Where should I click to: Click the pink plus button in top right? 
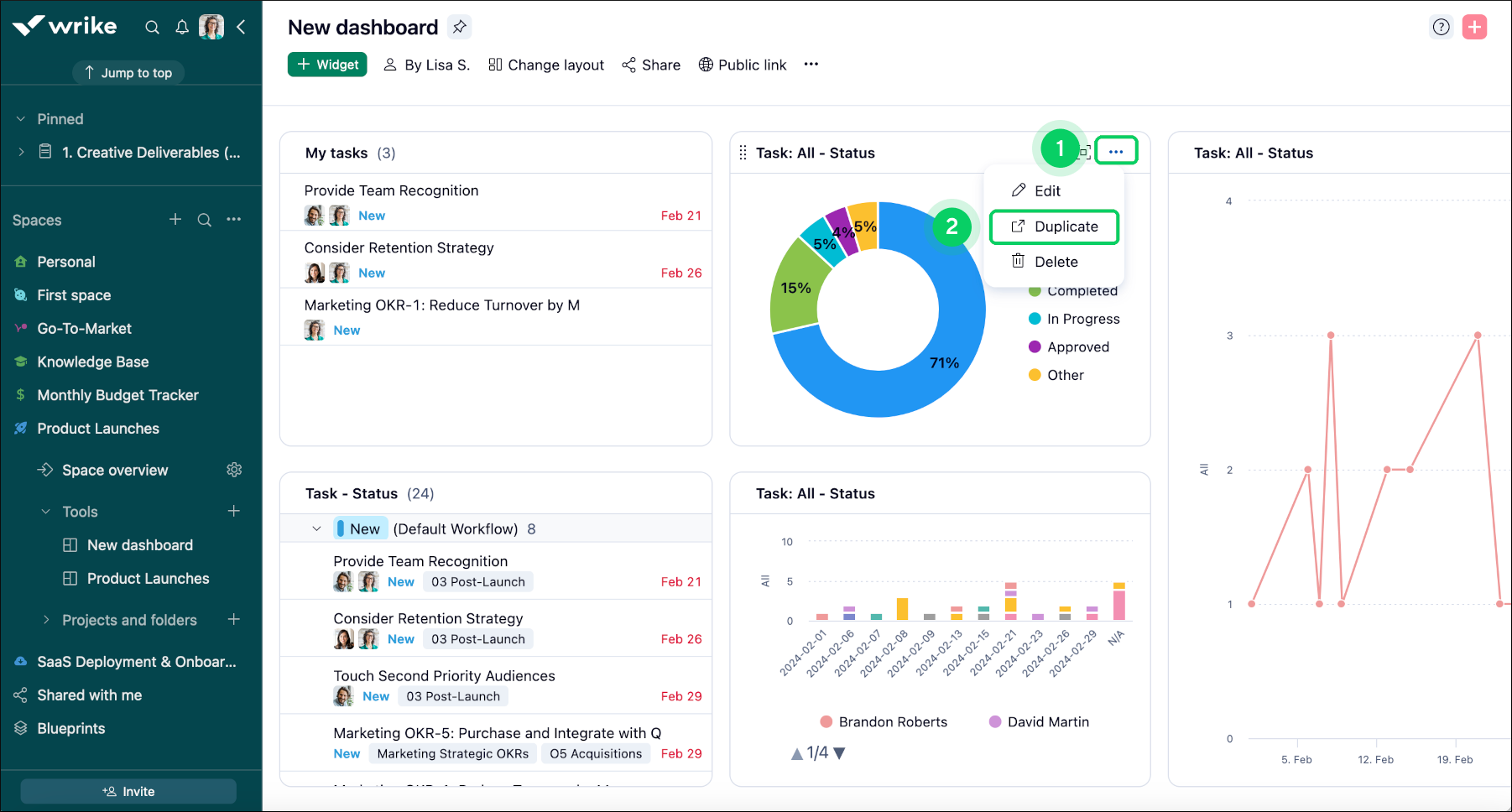(1475, 27)
